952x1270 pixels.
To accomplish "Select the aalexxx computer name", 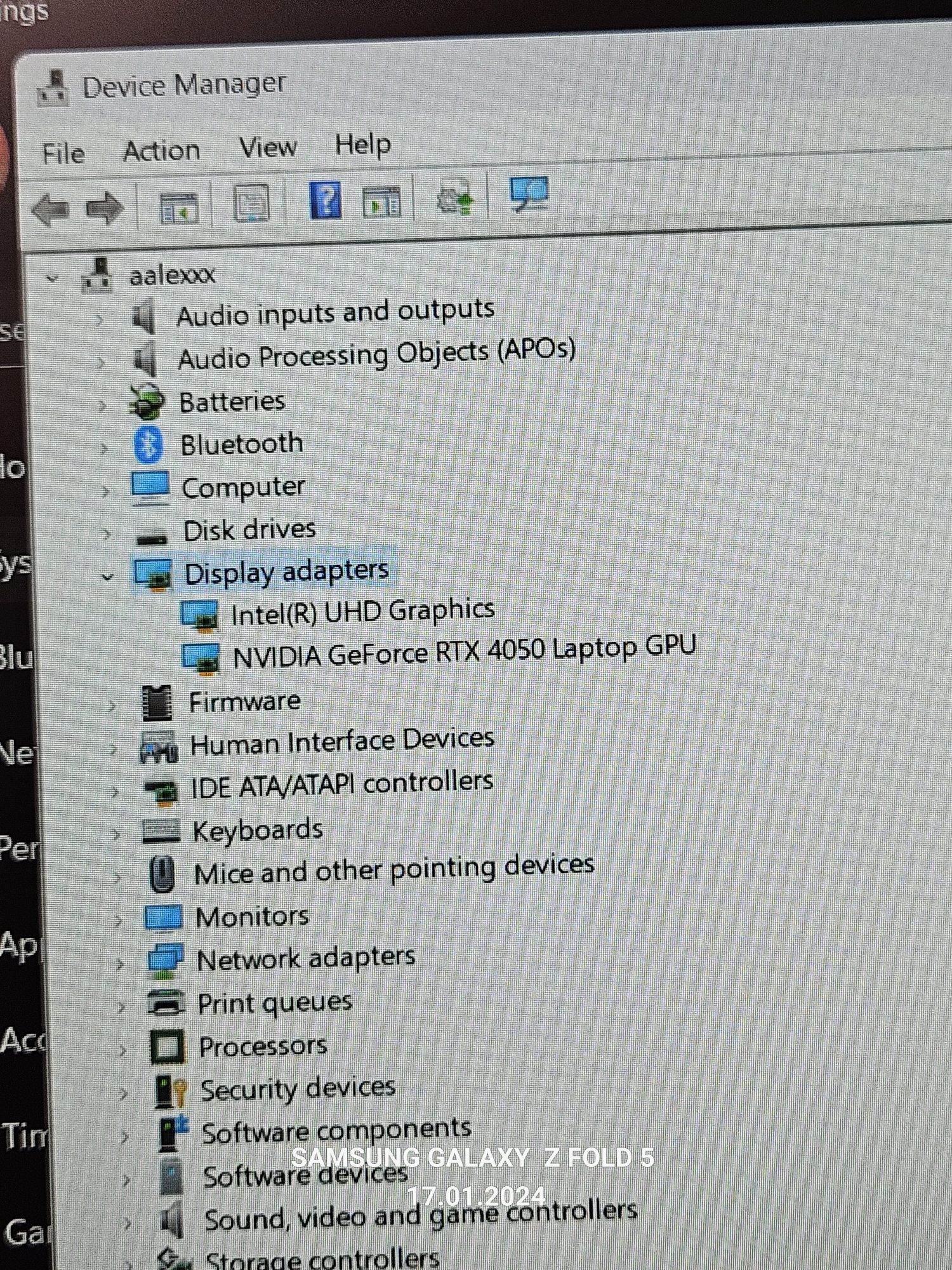I will point(172,276).
